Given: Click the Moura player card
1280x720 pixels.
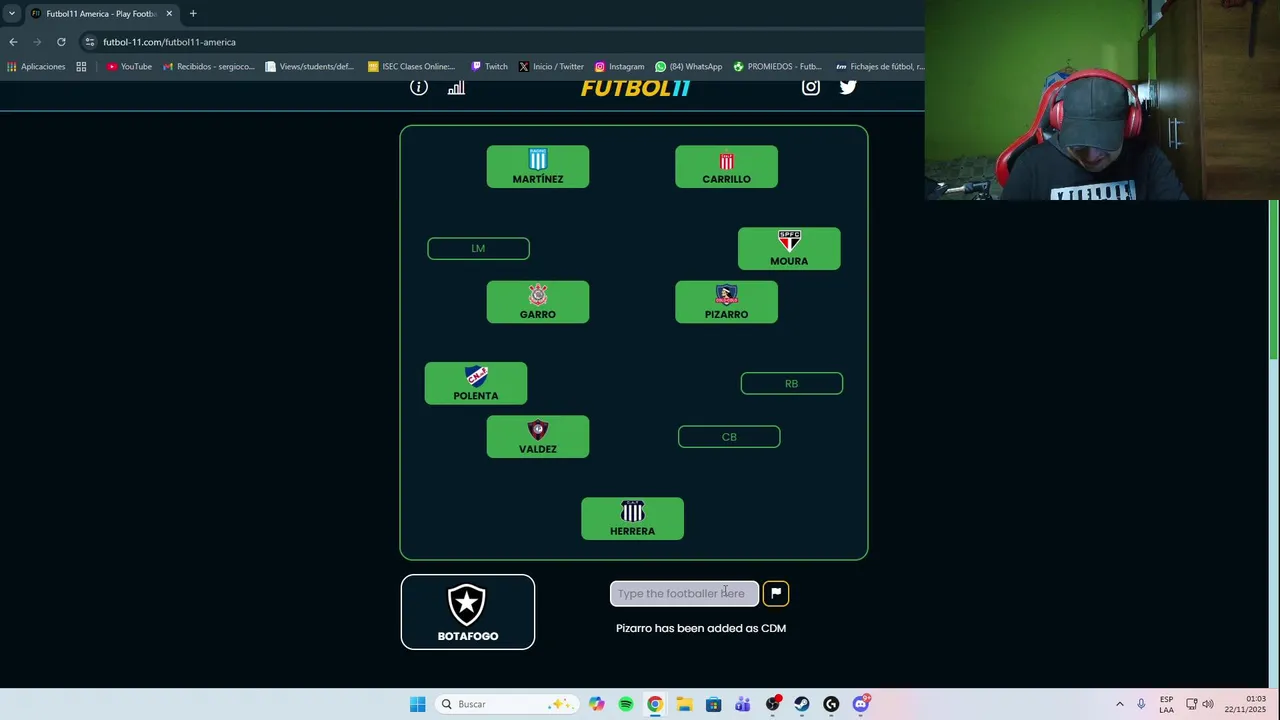Looking at the screenshot, I should coord(789,249).
